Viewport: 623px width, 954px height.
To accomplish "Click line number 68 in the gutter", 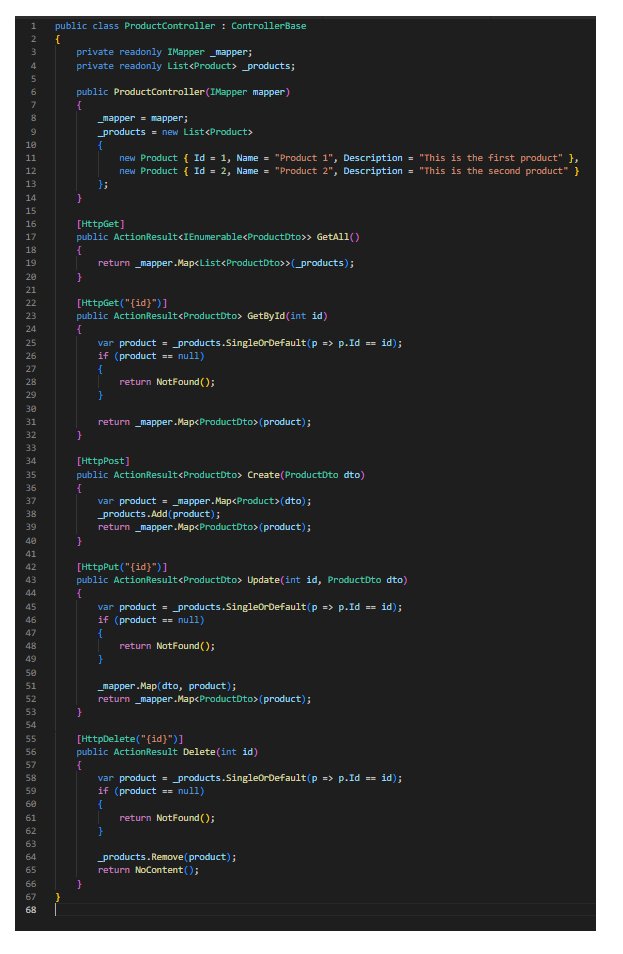I will 30,910.
